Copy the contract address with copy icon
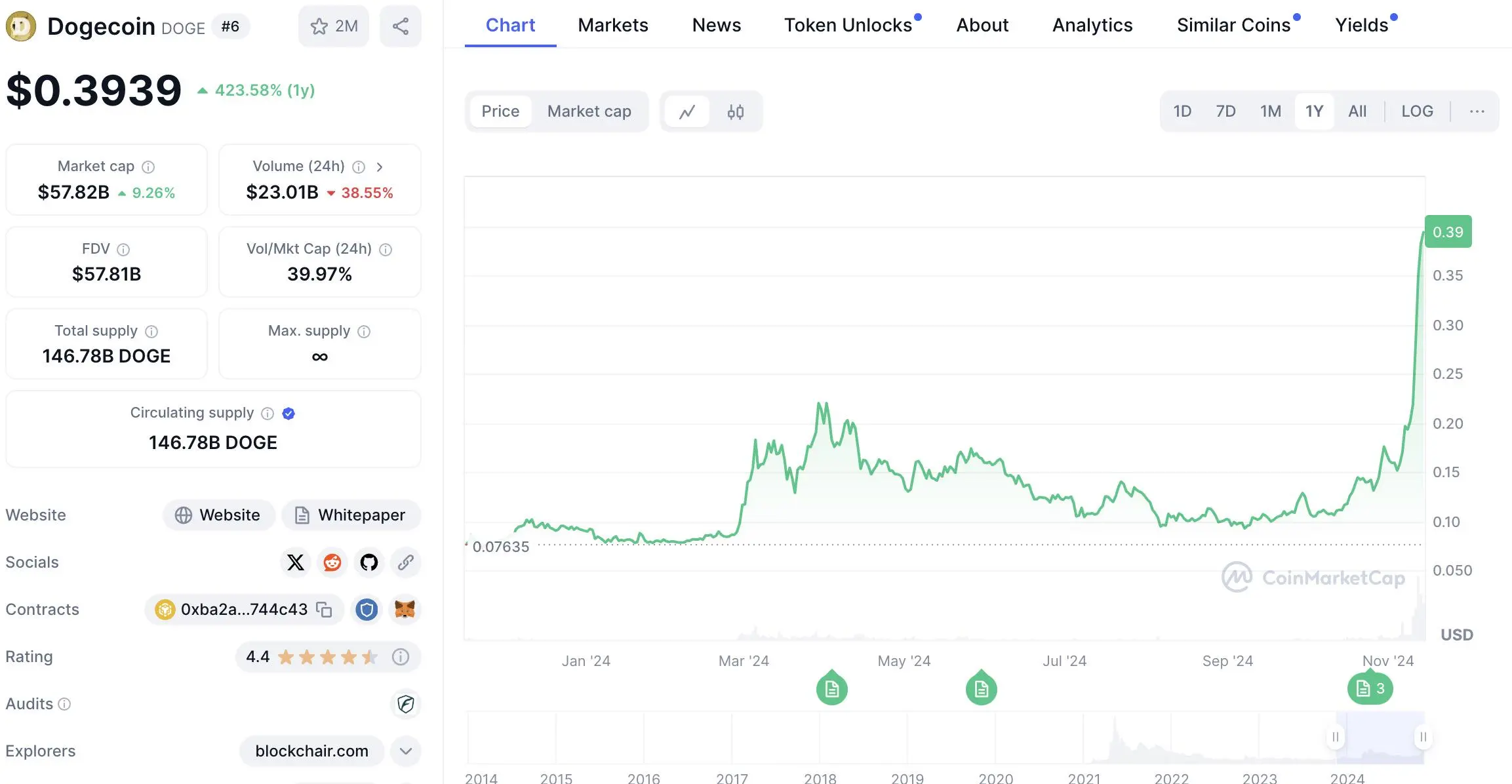This screenshot has height=784, width=1512. (x=324, y=610)
